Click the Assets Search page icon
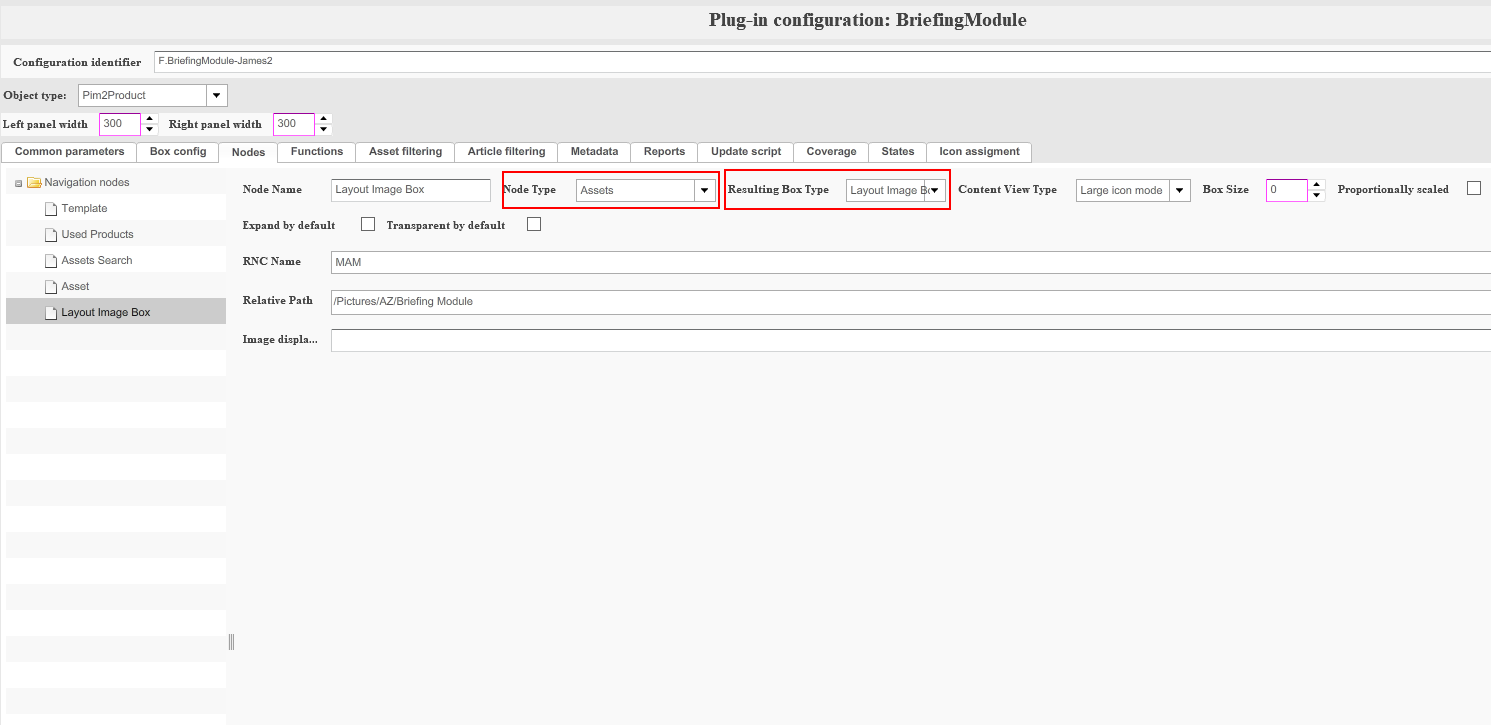This screenshot has height=725, width=1491. pos(52,261)
